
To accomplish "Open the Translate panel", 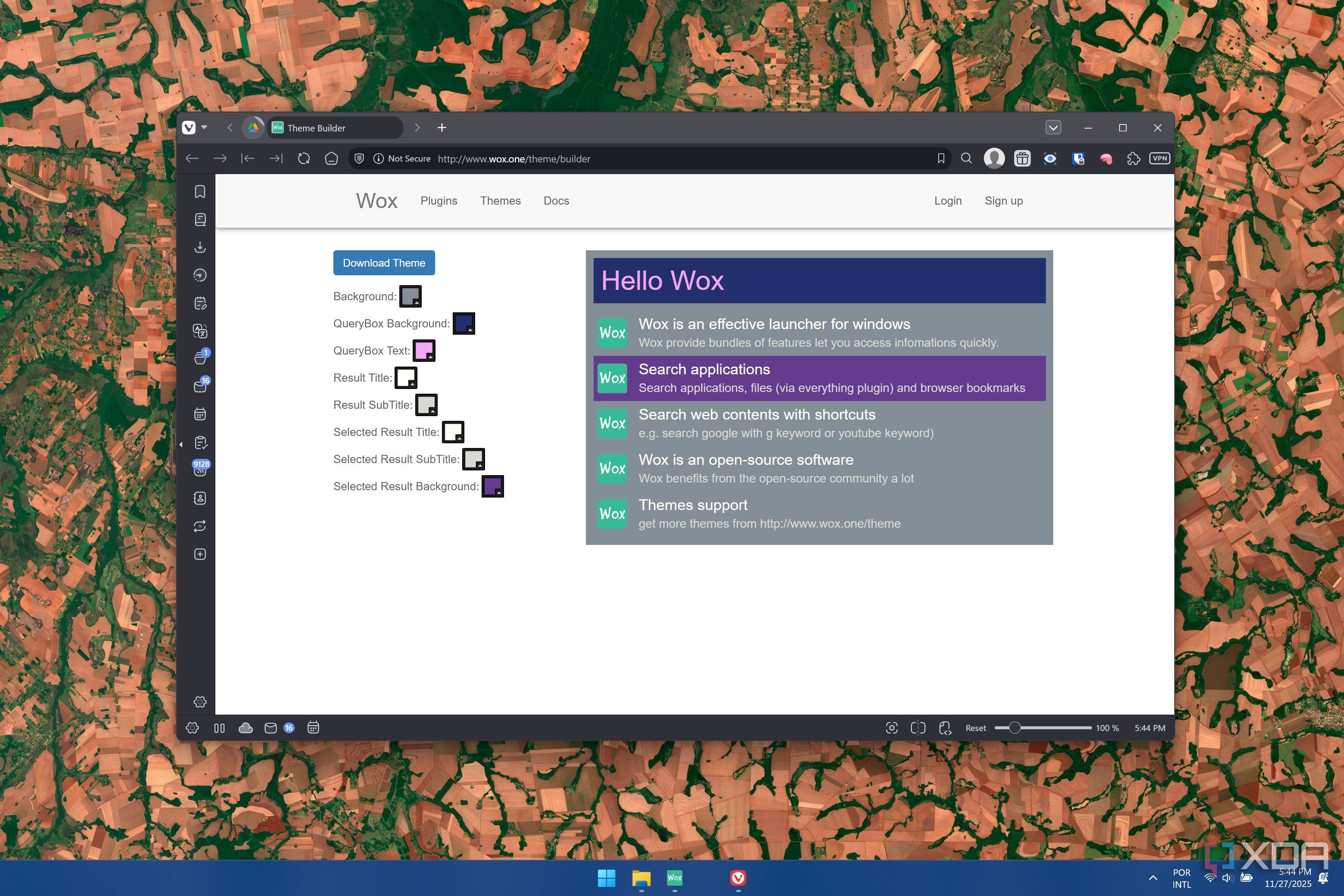I will (x=200, y=331).
